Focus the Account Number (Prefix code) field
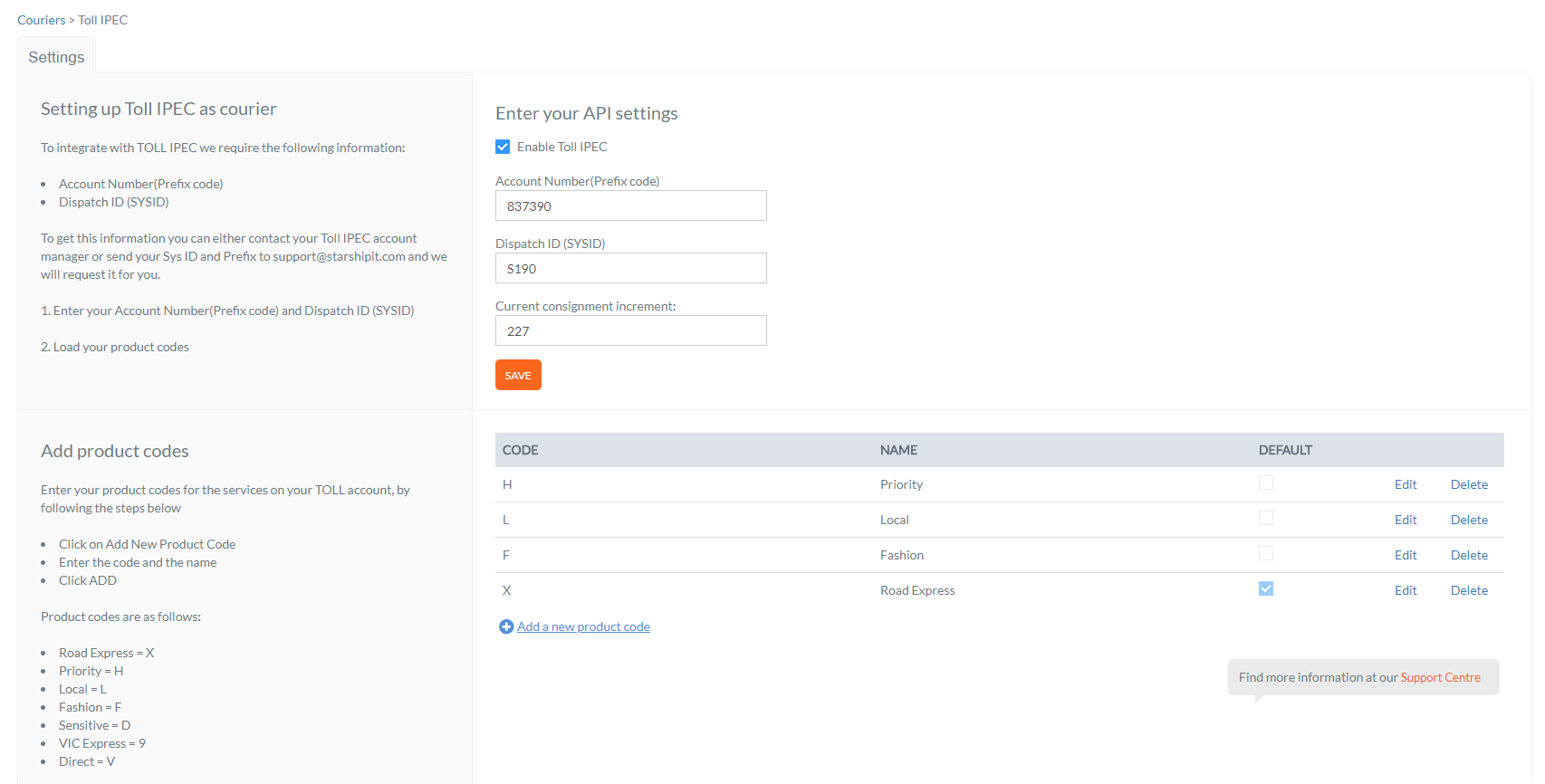This screenshot has height=784, width=1545. coord(631,206)
